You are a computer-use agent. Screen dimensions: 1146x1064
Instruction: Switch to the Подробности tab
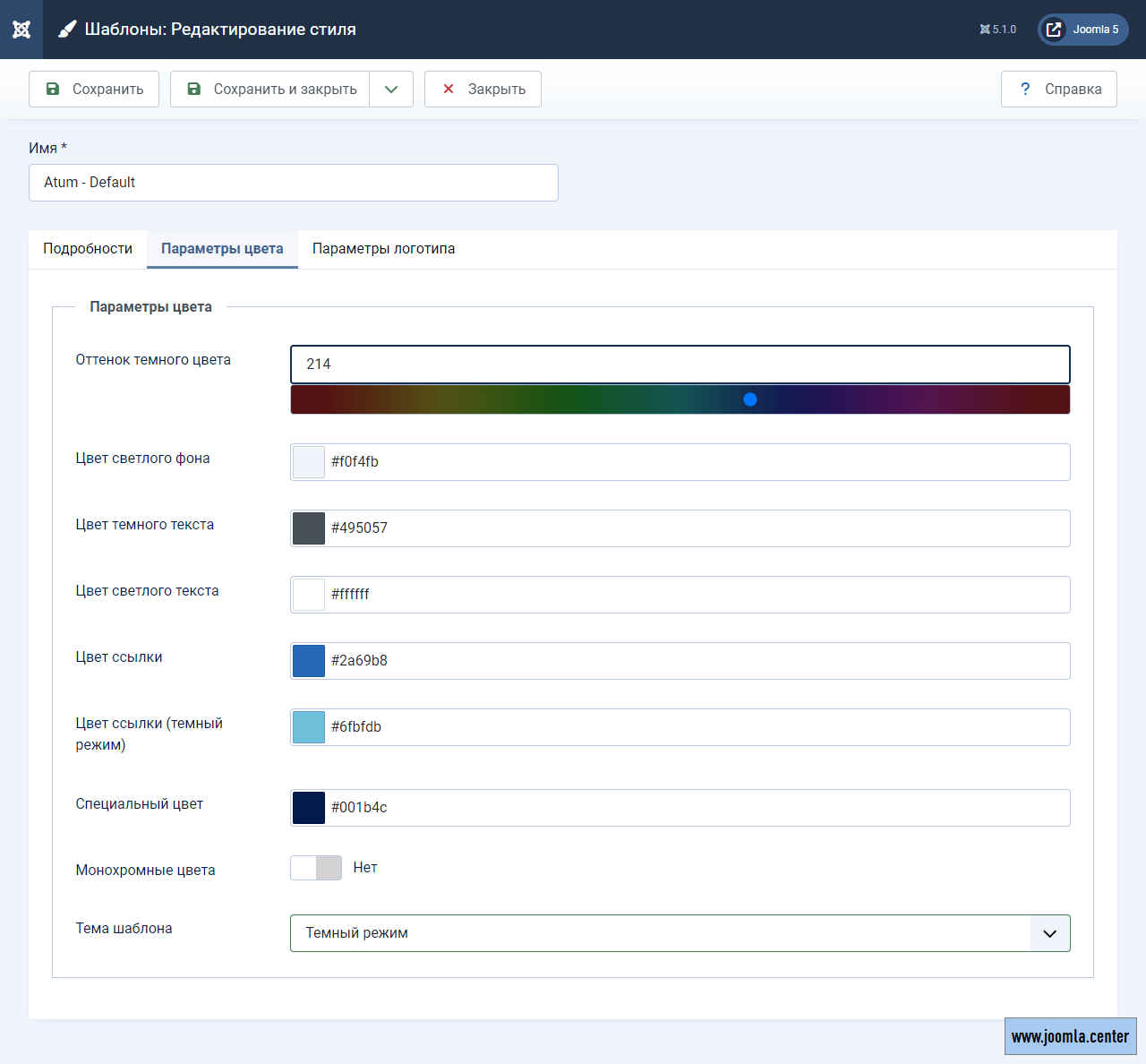[88, 249]
